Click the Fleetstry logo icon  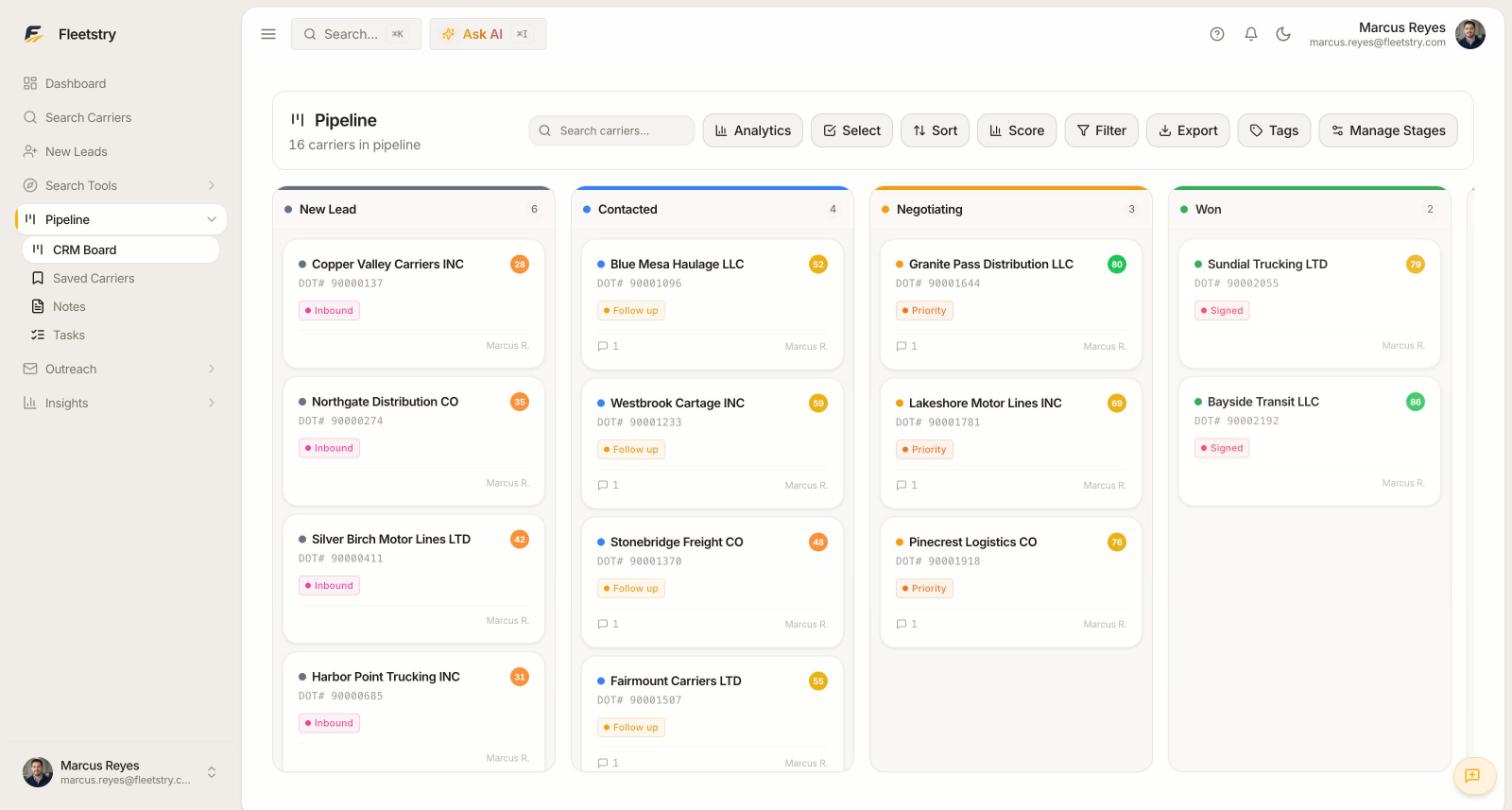pos(34,34)
